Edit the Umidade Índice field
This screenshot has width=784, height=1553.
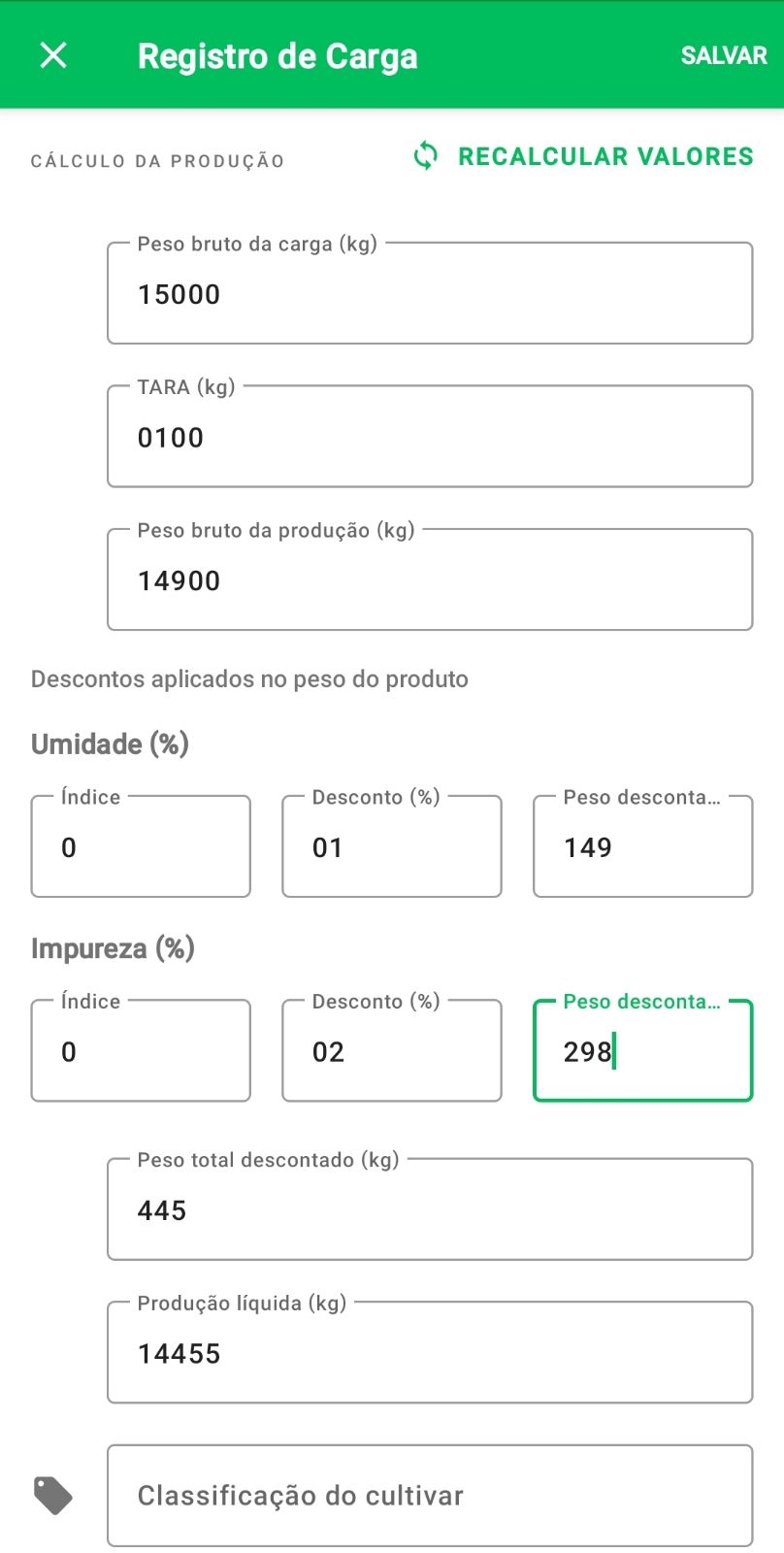141,846
